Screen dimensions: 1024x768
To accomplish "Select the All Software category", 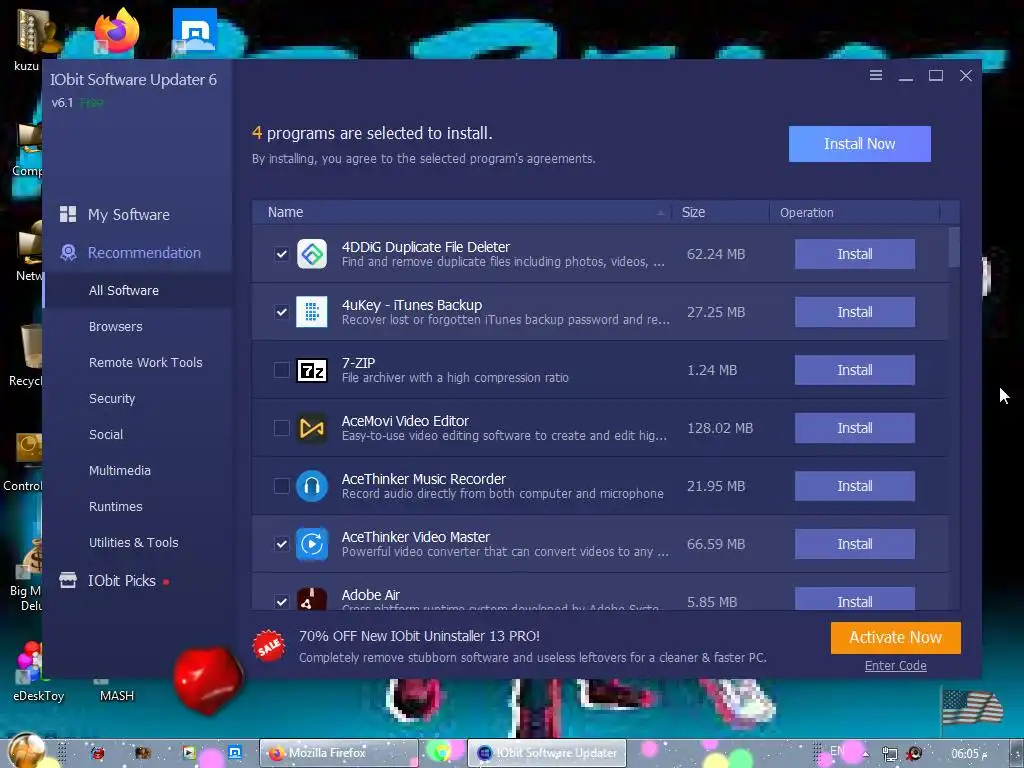I will pyautogui.click(x=138, y=291).
